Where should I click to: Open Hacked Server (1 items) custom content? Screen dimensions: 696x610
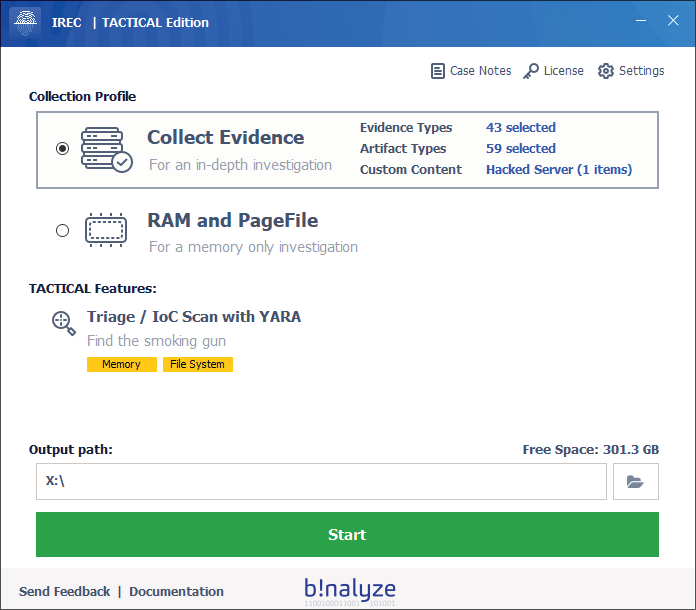coord(559,170)
